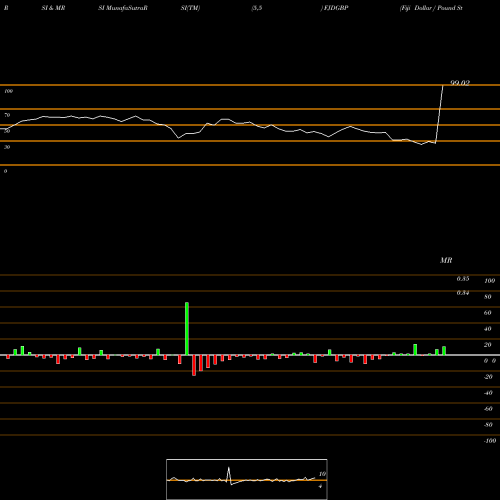Select the tallest green histogram bar

pyautogui.click(x=187, y=329)
